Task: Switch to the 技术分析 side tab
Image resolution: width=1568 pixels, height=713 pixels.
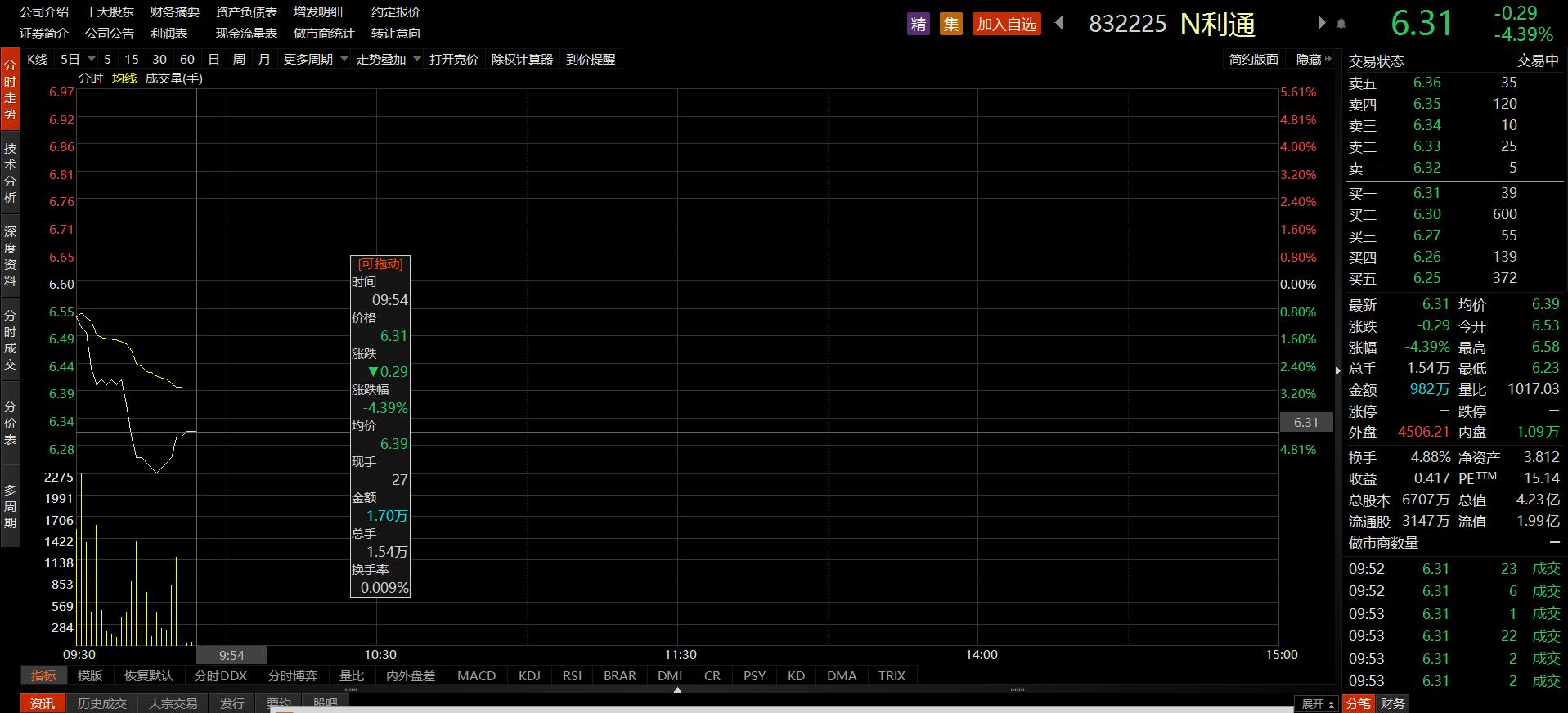Action: coord(10,173)
